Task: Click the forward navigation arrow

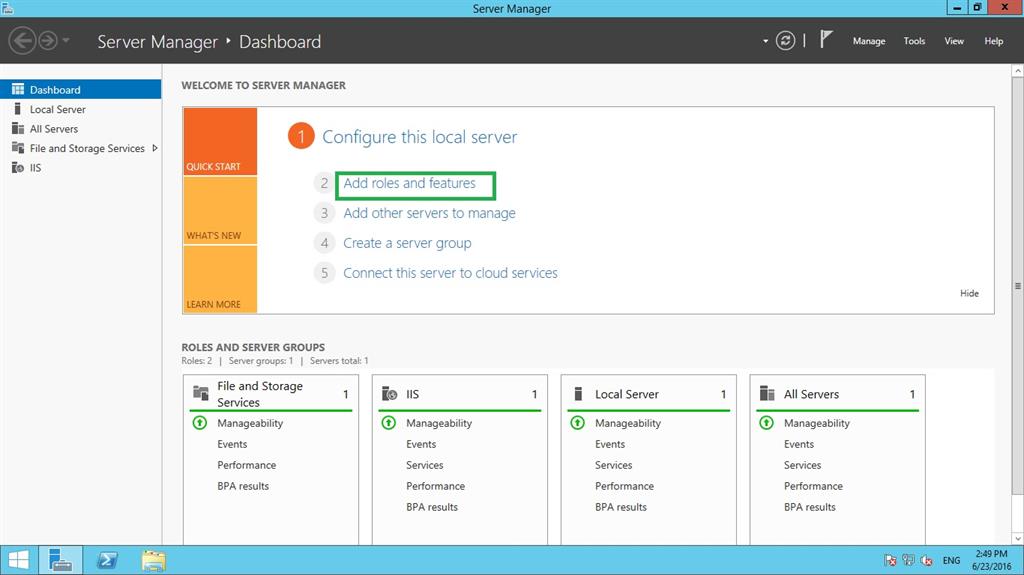Action: (x=48, y=41)
